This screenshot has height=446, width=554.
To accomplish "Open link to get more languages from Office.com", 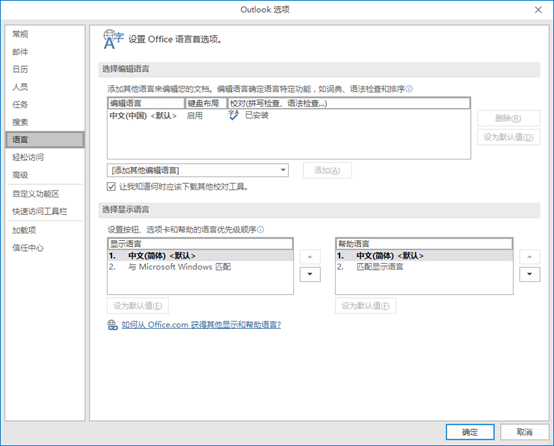I will tap(201, 325).
